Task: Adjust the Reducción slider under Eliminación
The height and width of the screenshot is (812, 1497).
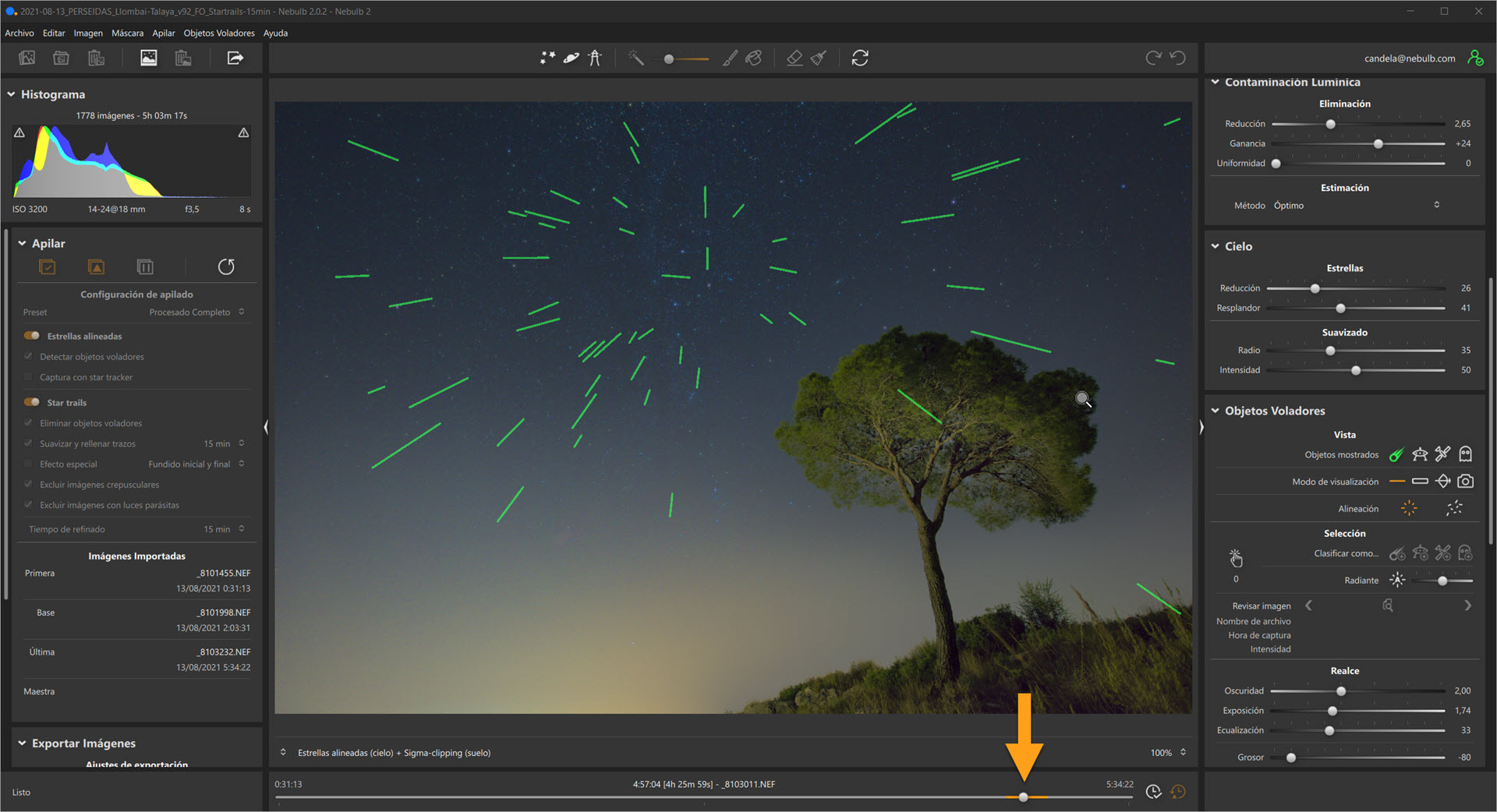Action: pos(1330,124)
